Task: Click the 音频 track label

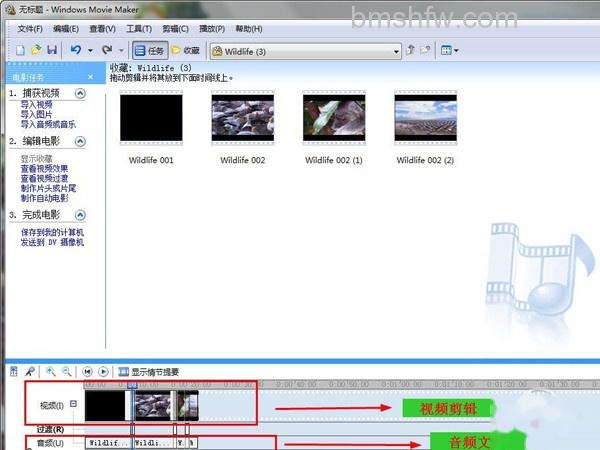Action: point(50,443)
